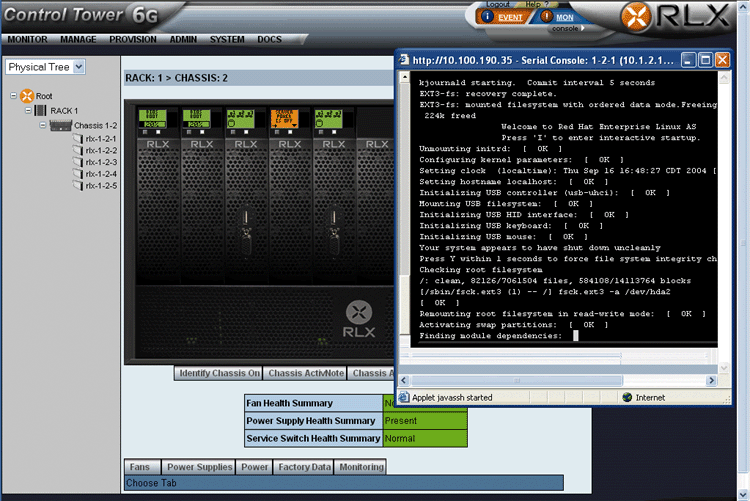
Task: Click the Applet javassh started icon
Action: (x=404, y=397)
